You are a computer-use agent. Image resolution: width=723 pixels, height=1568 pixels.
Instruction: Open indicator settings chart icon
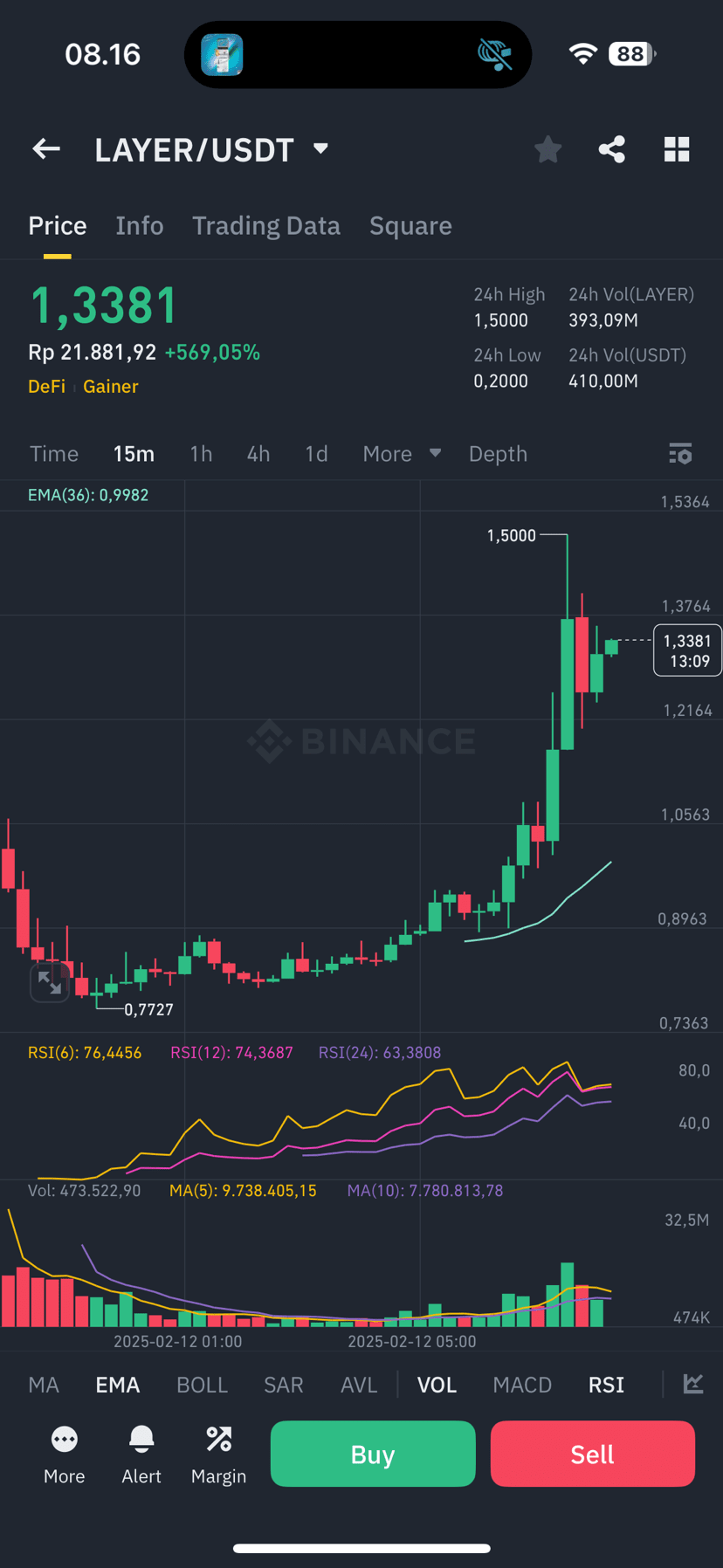point(693,1384)
